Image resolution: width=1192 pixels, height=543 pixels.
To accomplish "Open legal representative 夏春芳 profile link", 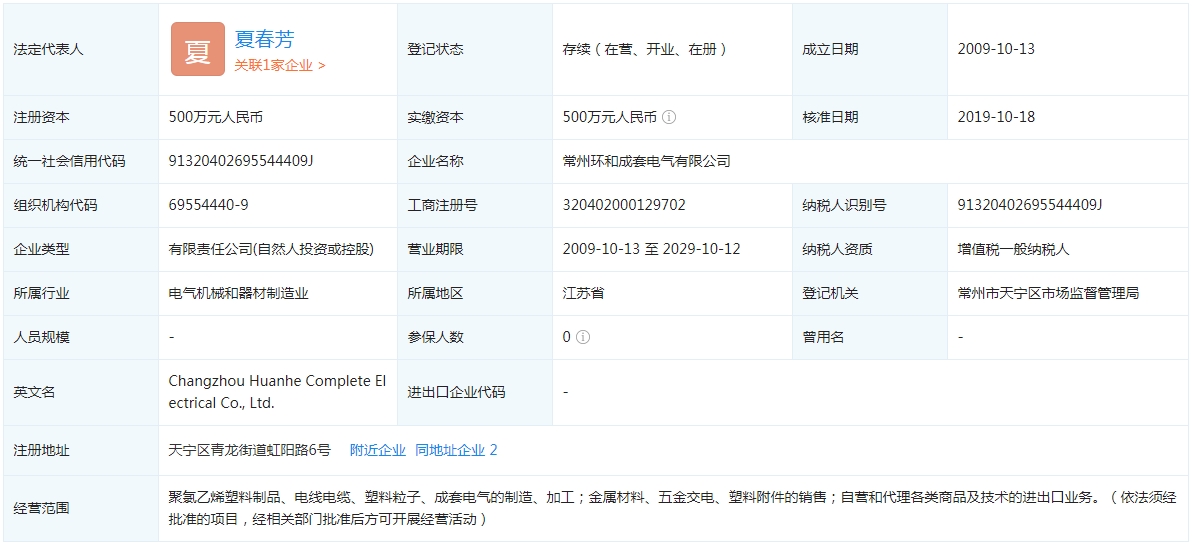I will click(264, 39).
